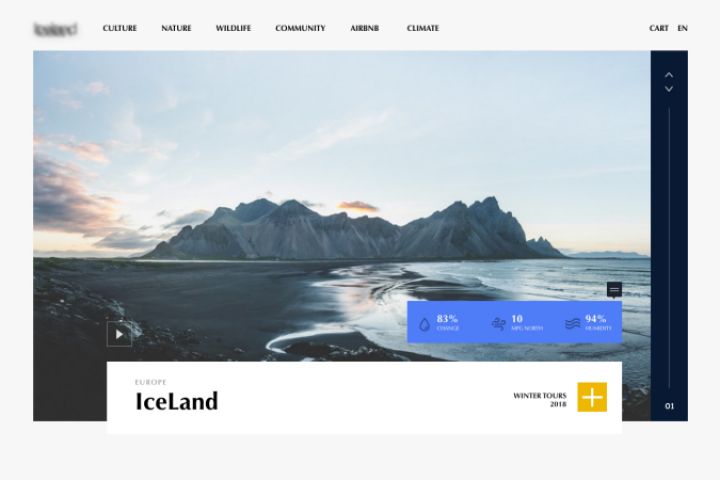Click the down chevron in sidebar
The image size is (720, 480).
(669, 89)
